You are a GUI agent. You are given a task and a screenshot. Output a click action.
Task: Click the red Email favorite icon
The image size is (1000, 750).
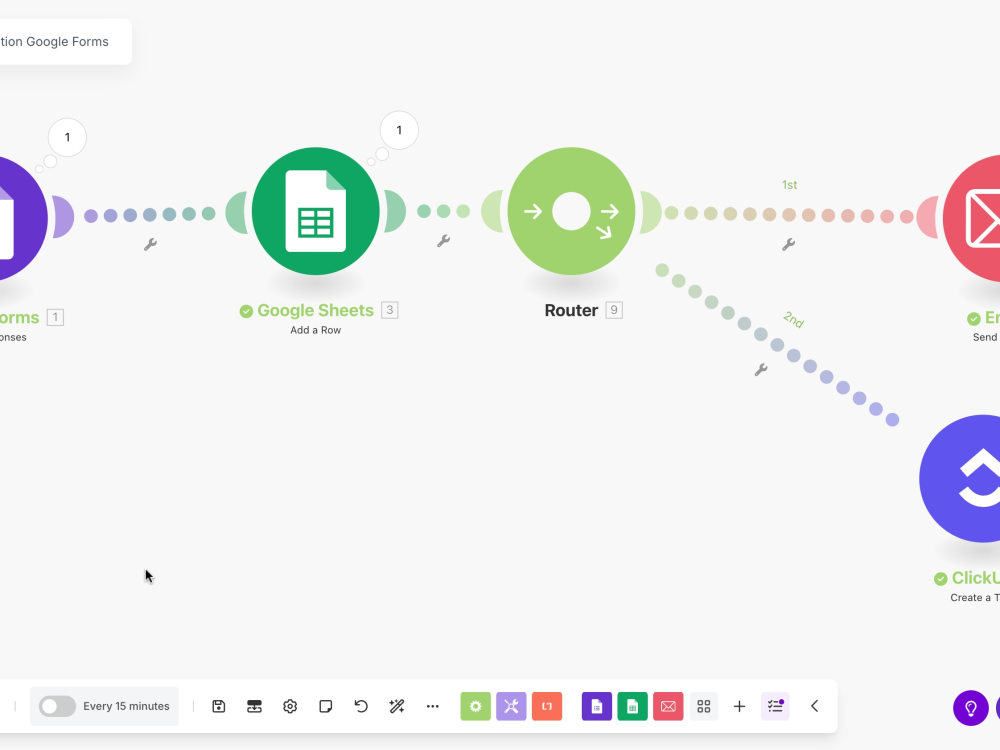coord(668,706)
